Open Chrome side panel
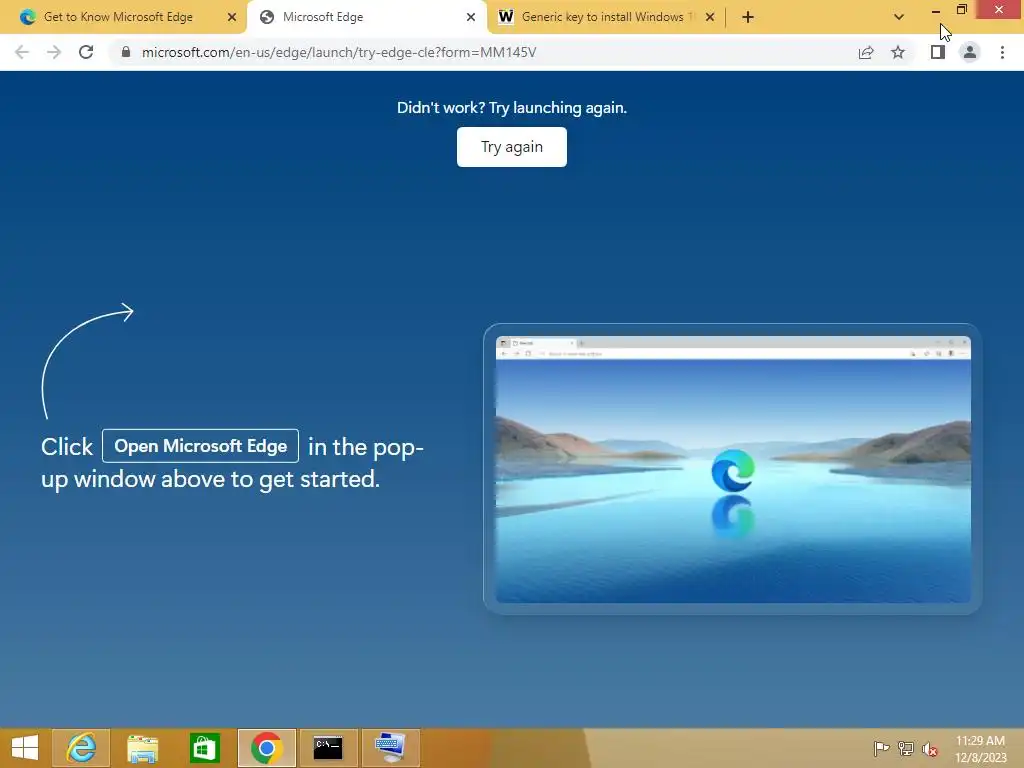The width and height of the screenshot is (1024, 768). 938,52
